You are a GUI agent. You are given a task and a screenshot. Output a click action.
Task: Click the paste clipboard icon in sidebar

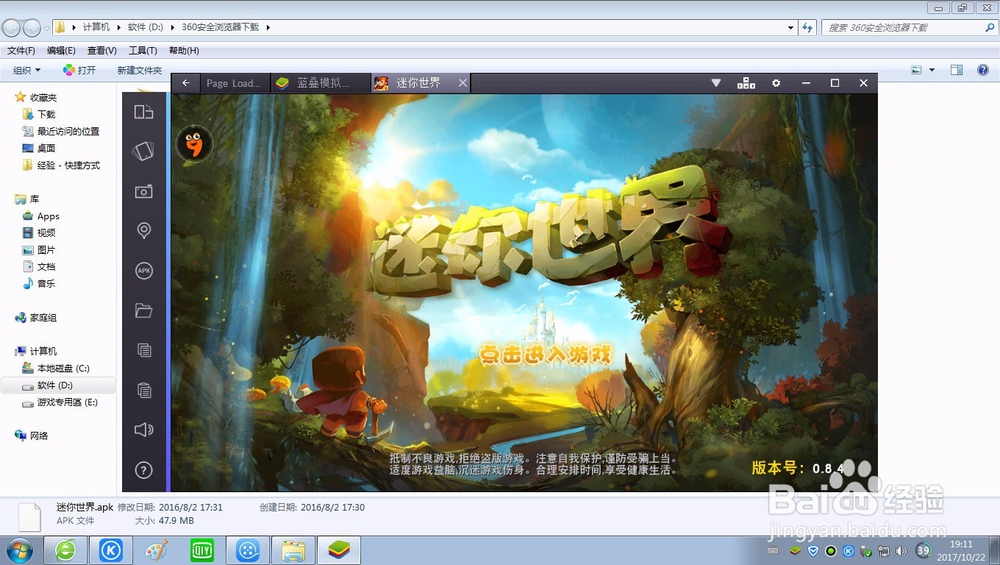(x=144, y=390)
